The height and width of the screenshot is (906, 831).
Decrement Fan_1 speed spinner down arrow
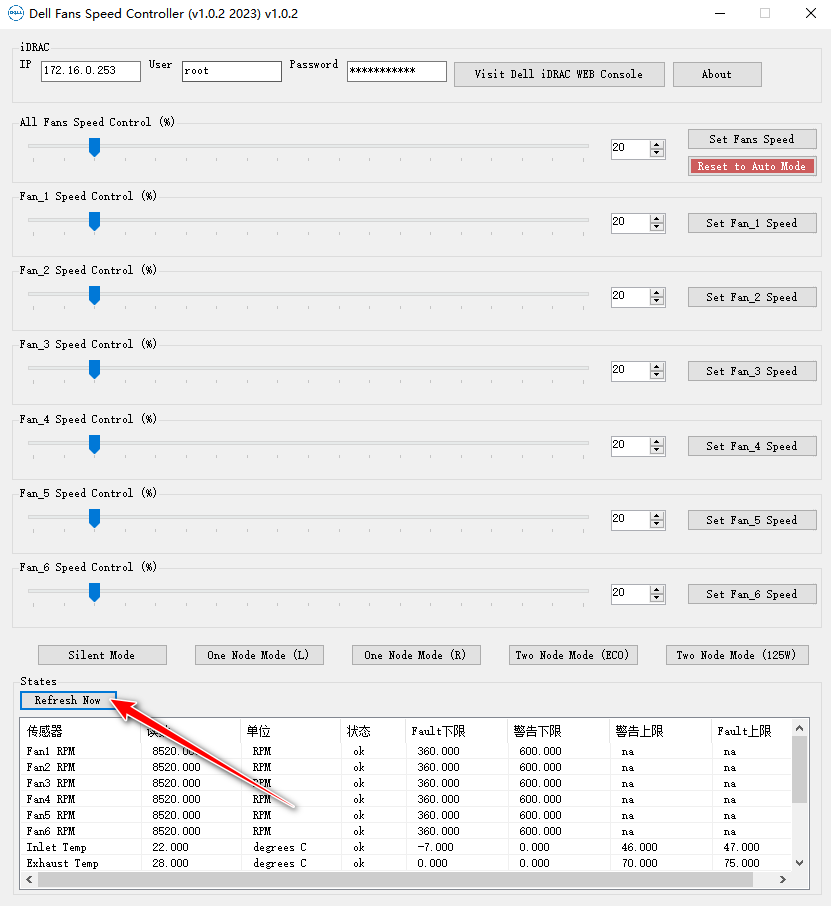(656, 227)
